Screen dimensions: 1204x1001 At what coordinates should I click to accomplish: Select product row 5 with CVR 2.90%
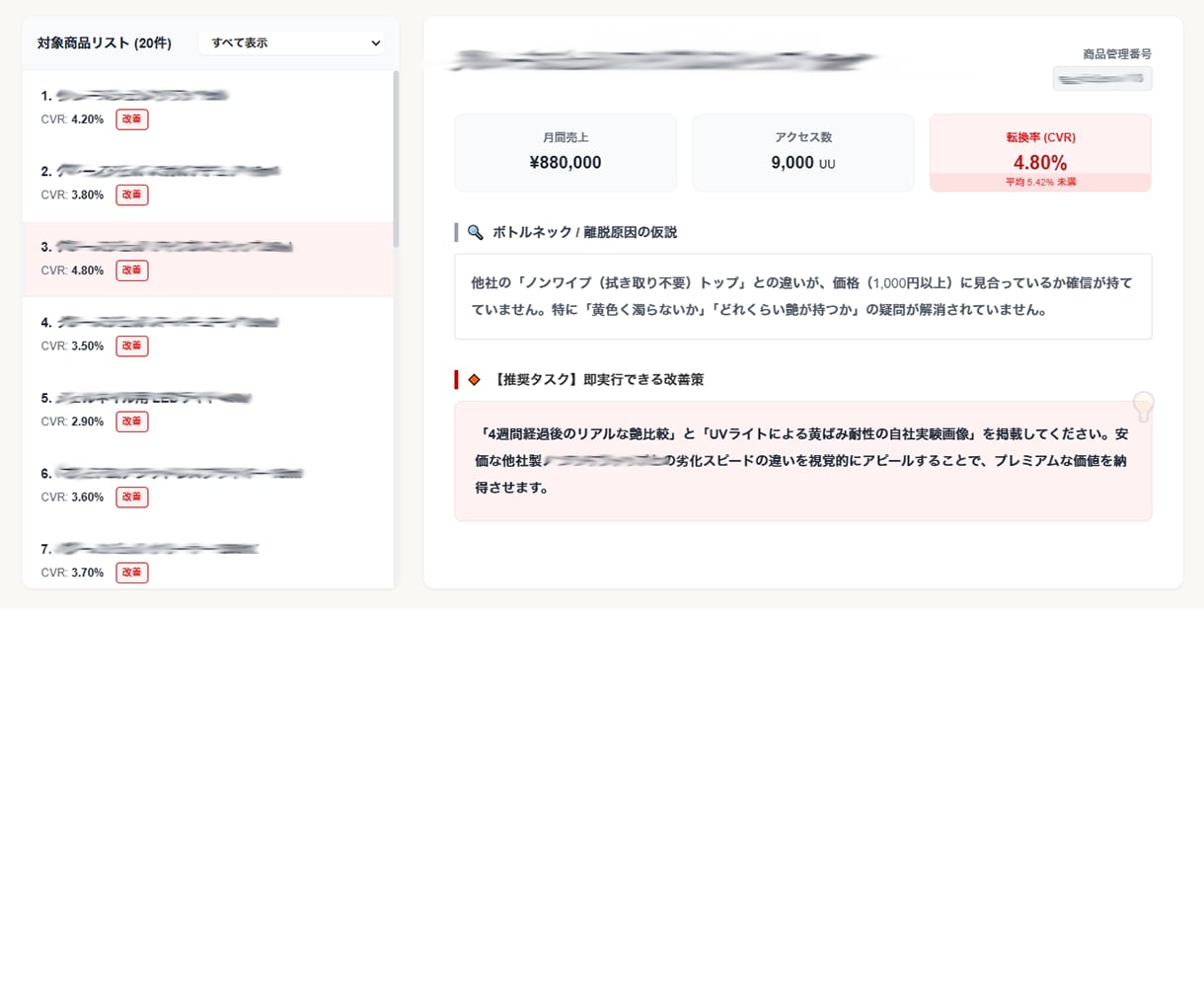point(208,411)
